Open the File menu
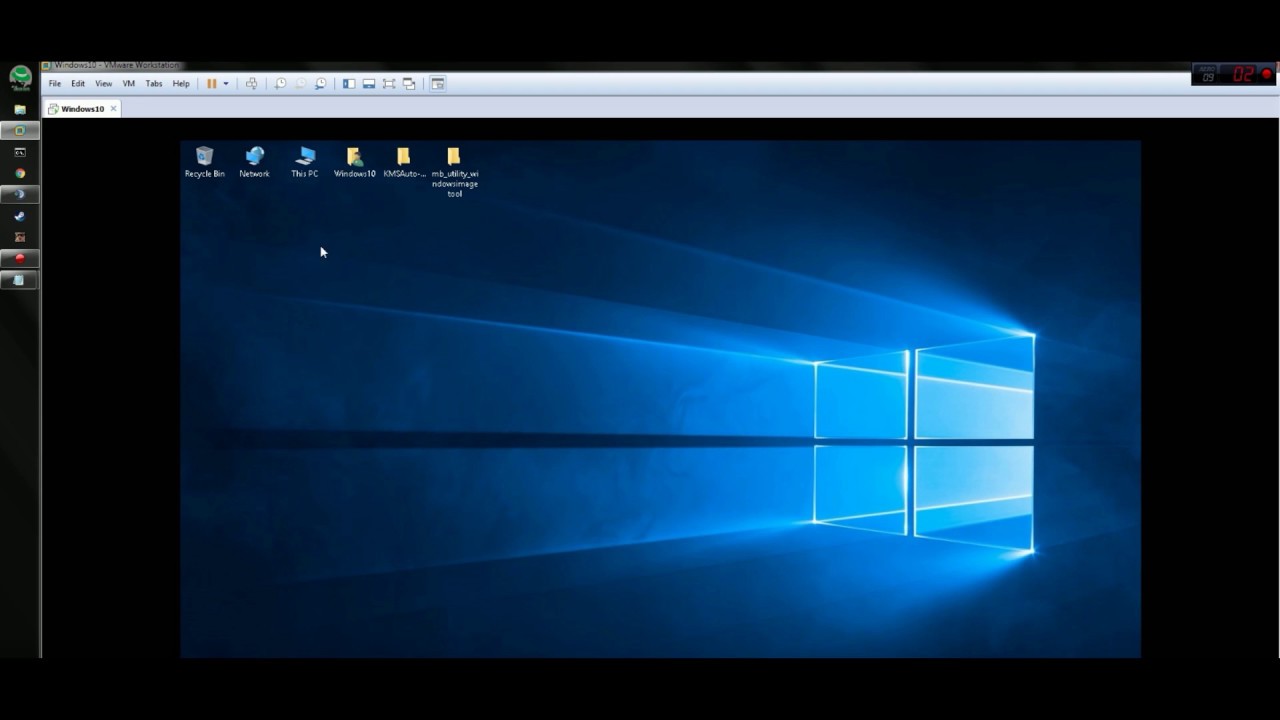1280x720 pixels. pos(55,84)
